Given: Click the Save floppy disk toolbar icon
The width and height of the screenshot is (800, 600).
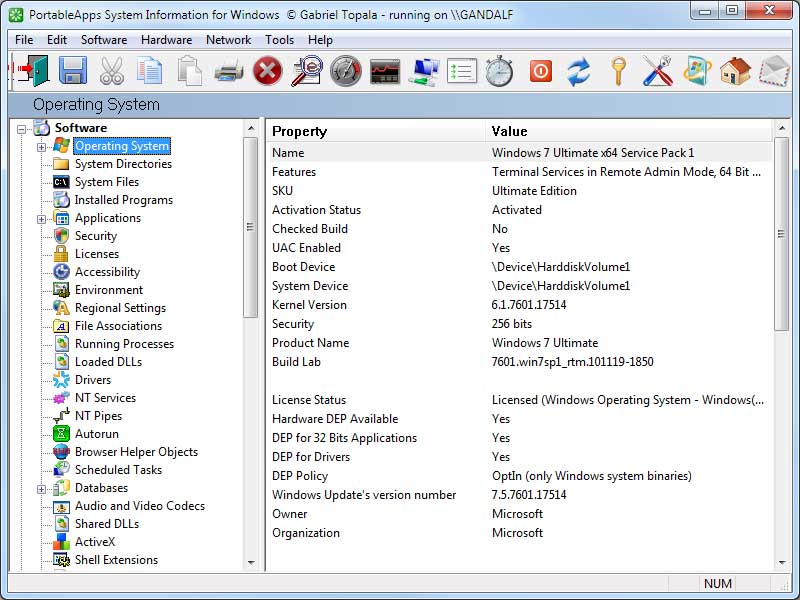Looking at the screenshot, I should tap(72, 71).
